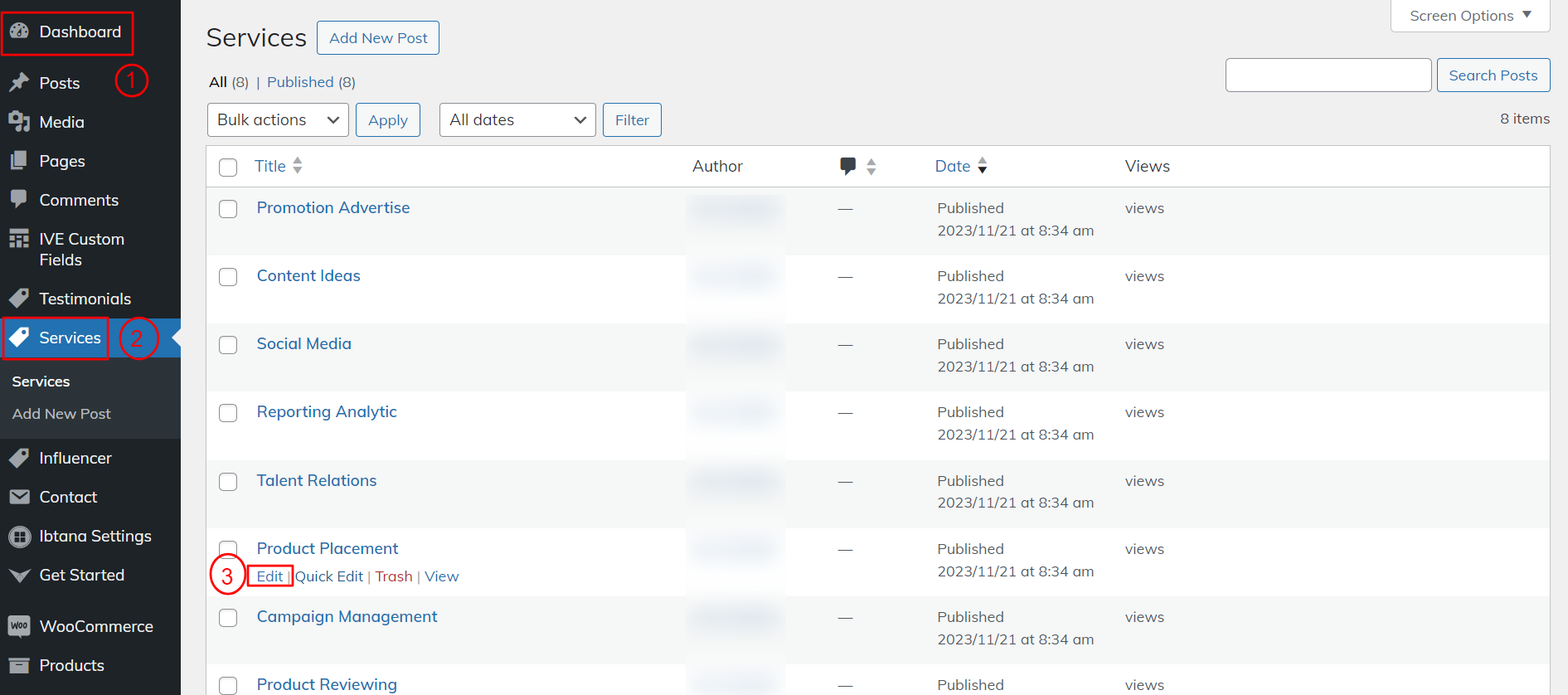The image size is (1568, 695).
Task: Click the Comments speech bubble sidebar icon
Action: (19, 200)
